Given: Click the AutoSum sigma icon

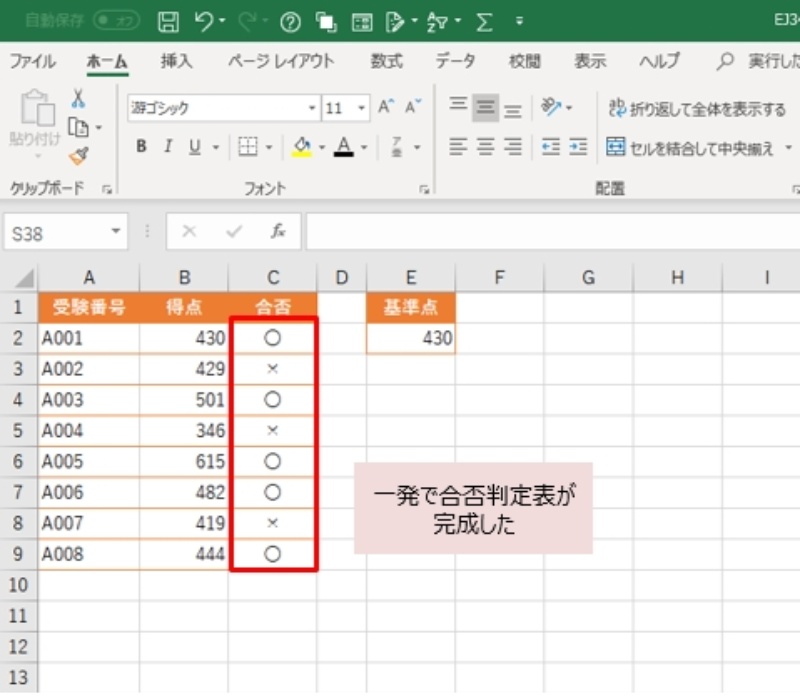Looking at the screenshot, I should point(485,21).
